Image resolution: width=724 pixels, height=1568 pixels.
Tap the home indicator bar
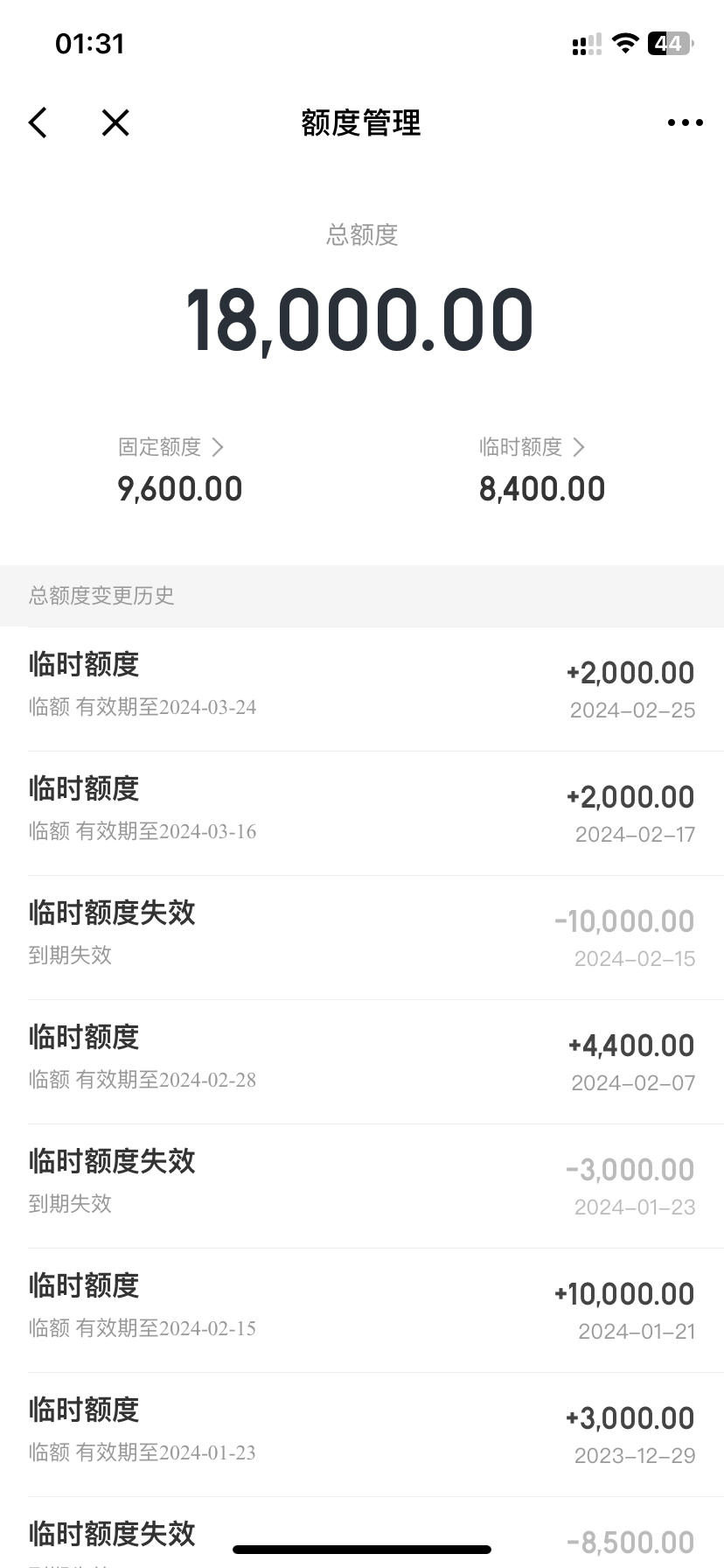362,1550
